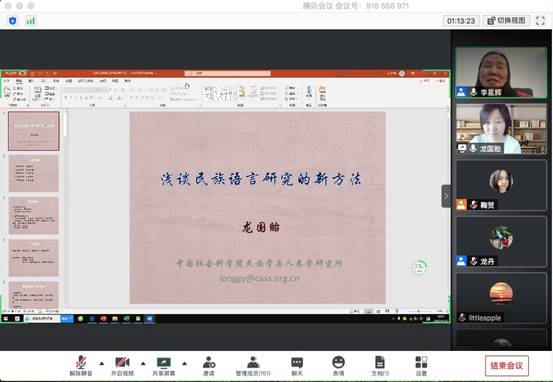Expand share options arrow beside 共享屏幕
Image resolution: width=553 pixels, height=382 pixels.
click(x=184, y=363)
